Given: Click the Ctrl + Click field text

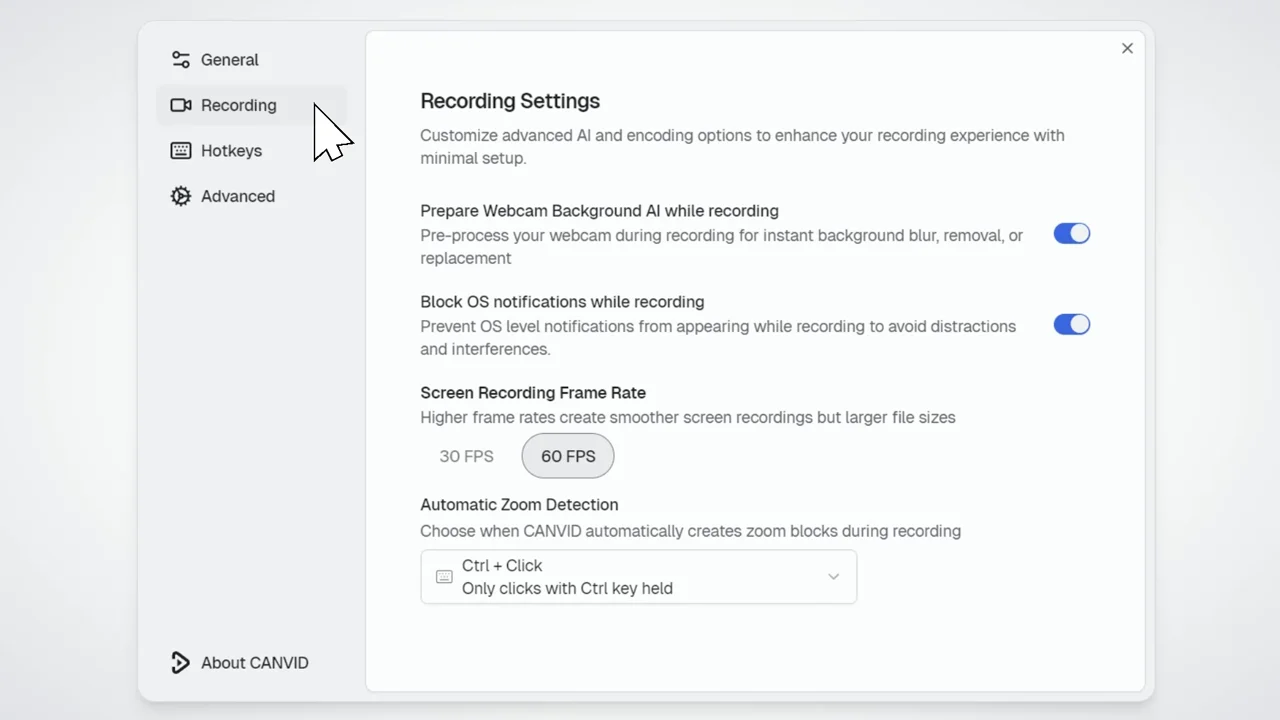Looking at the screenshot, I should pyautogui.click(x=502, y=566).
